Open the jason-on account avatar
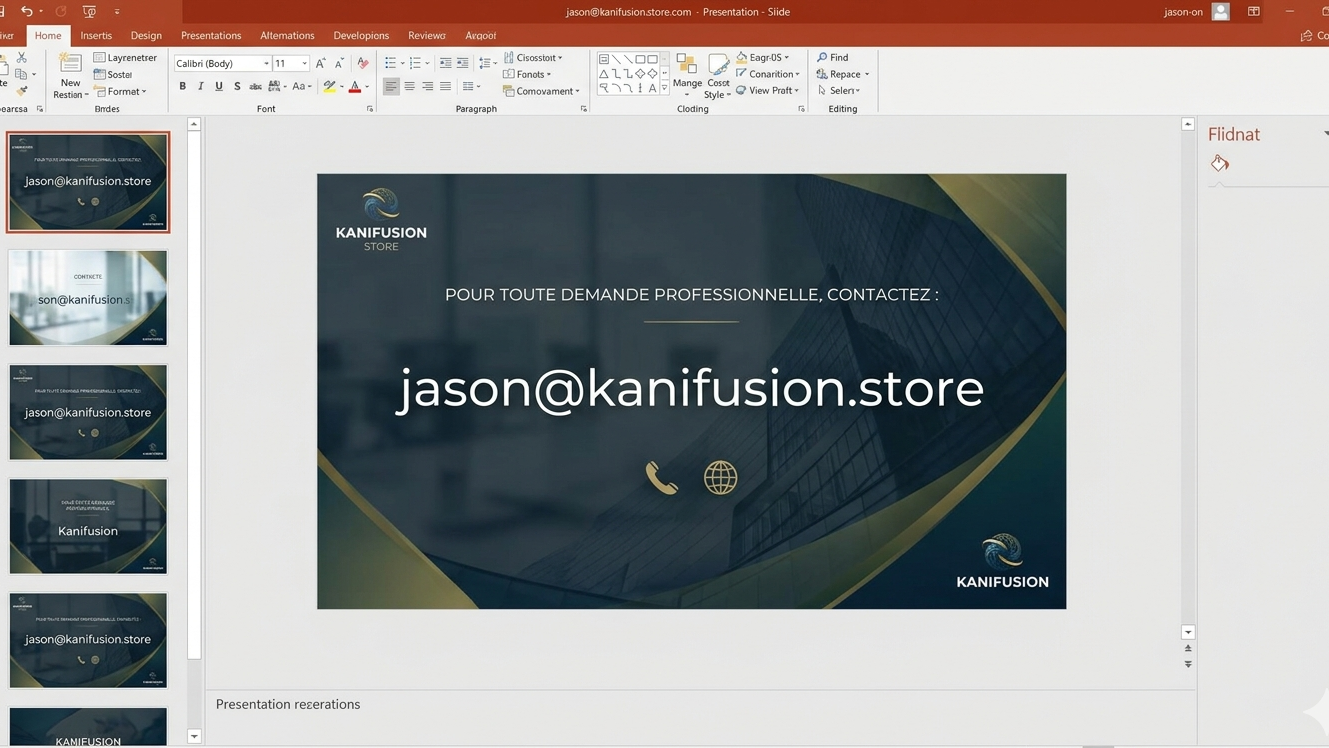 point(1220,12)
